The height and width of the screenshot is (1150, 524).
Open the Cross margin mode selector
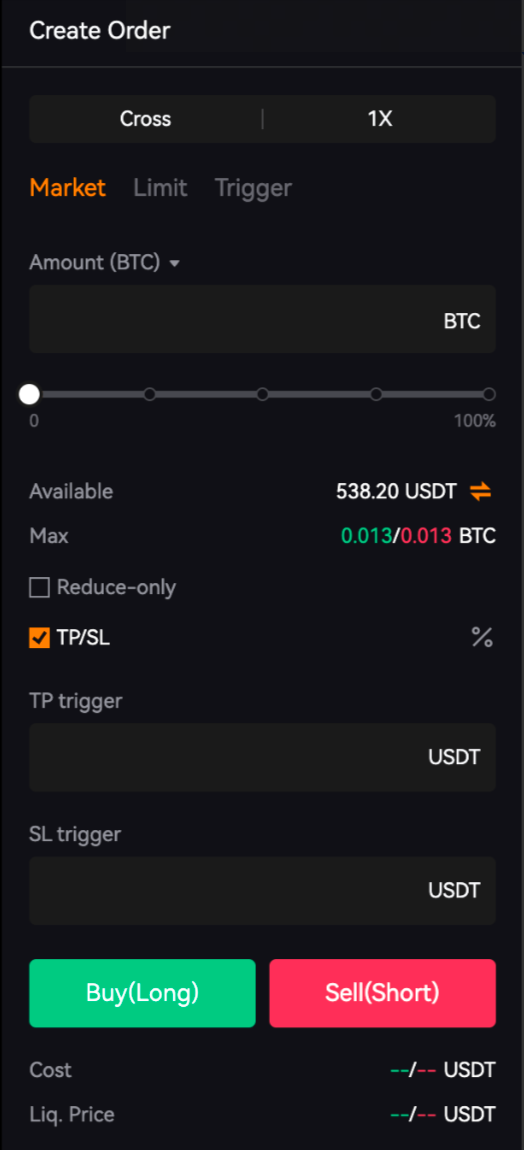click(x=145, y=119)
